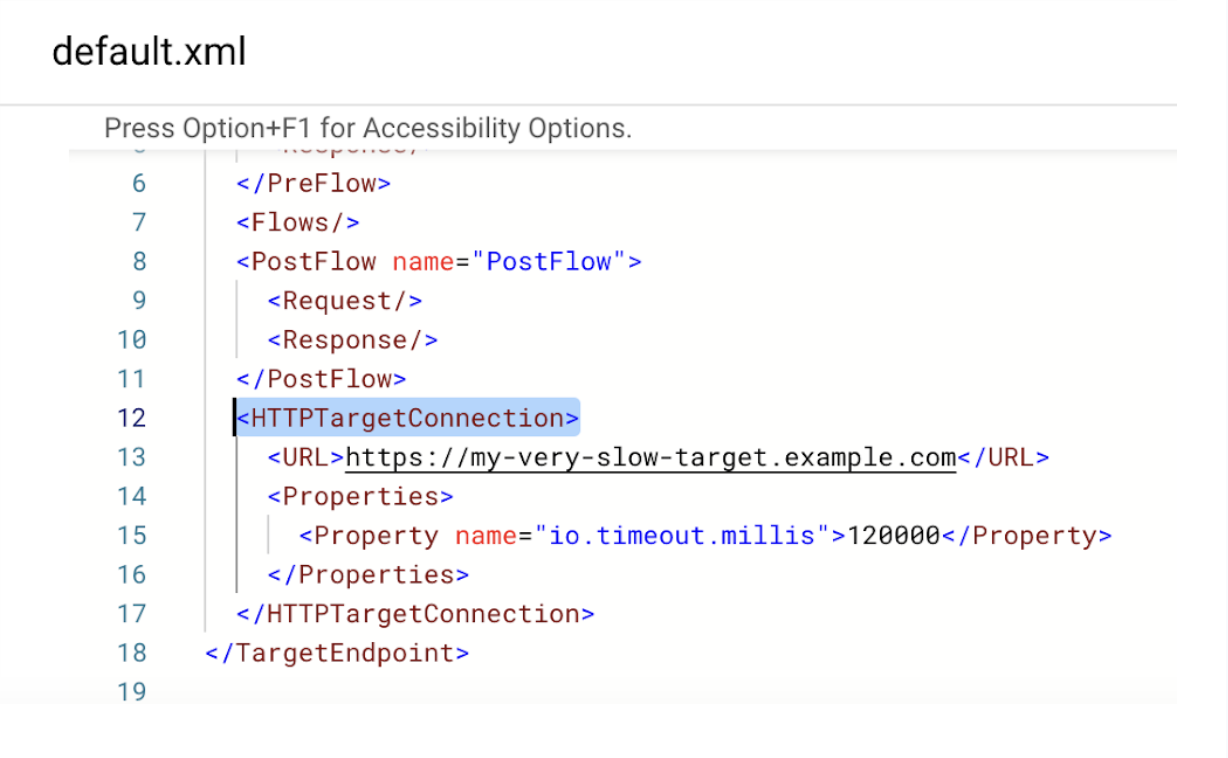Click the closing HTTPTargetConnection tag
The image size is (1228, 758).
415,614
